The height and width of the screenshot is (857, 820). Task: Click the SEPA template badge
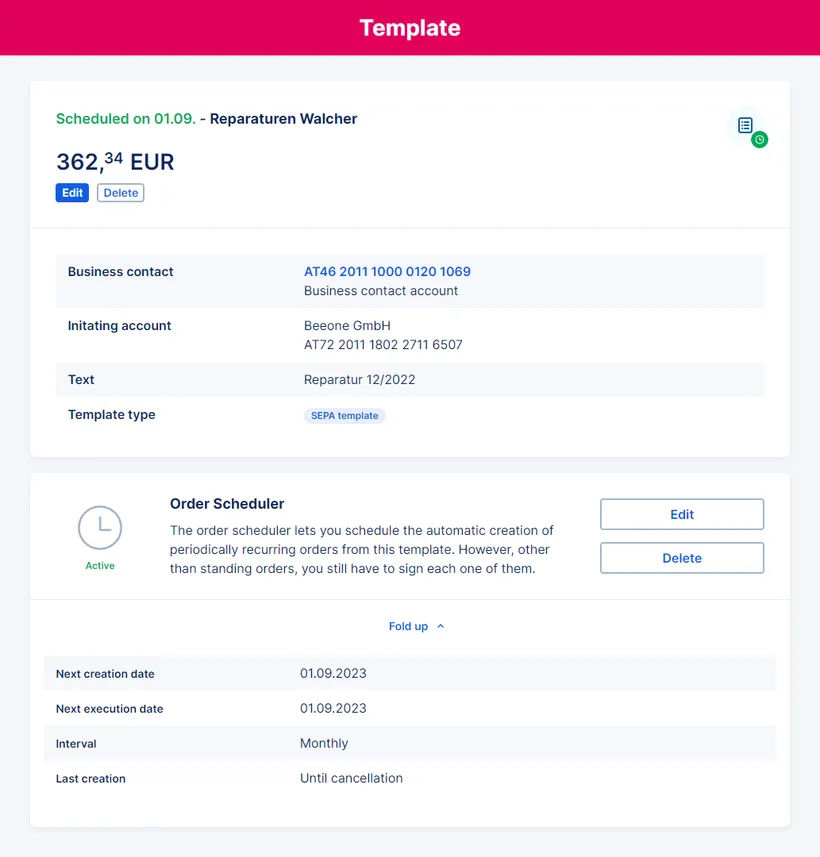pyautogui.click(x=344, y=415)
